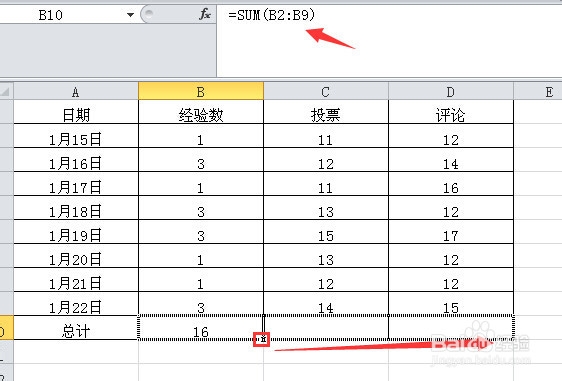Select column C header
Screen dimensions: 562x381
326,92
